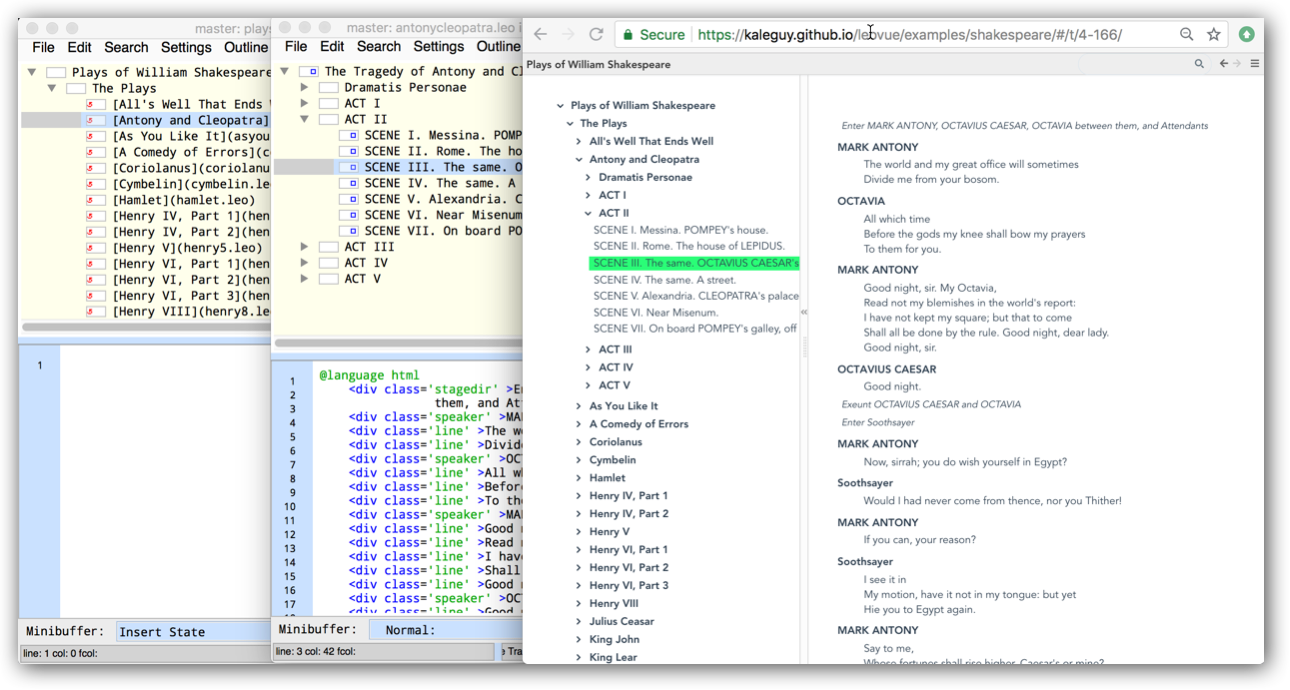1290x690 pixels.
Task: Click the Leovue header back arrow
Action: click(1223, 64)
